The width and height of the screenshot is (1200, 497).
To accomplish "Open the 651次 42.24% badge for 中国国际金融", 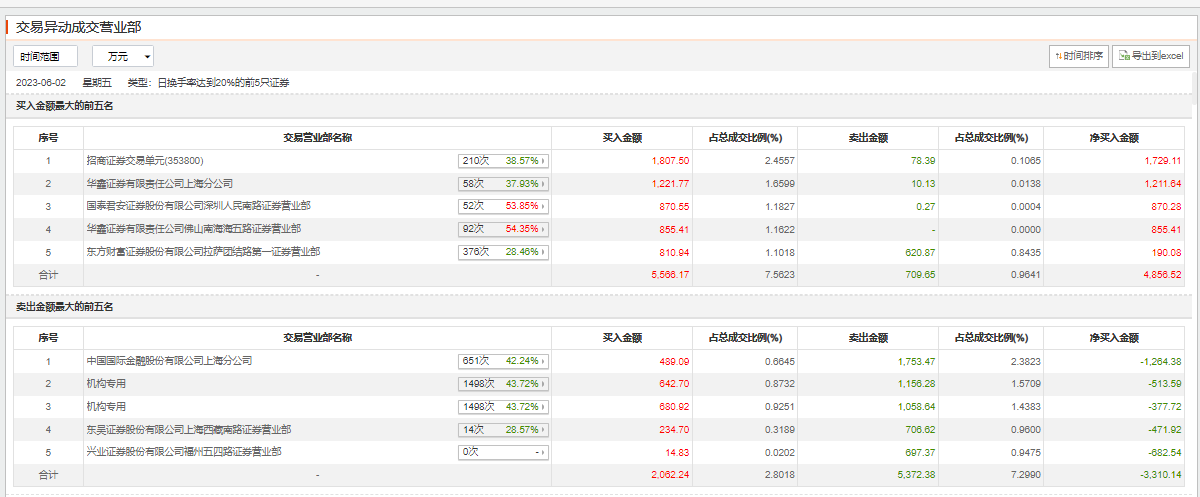I will [x=504, y=361].
